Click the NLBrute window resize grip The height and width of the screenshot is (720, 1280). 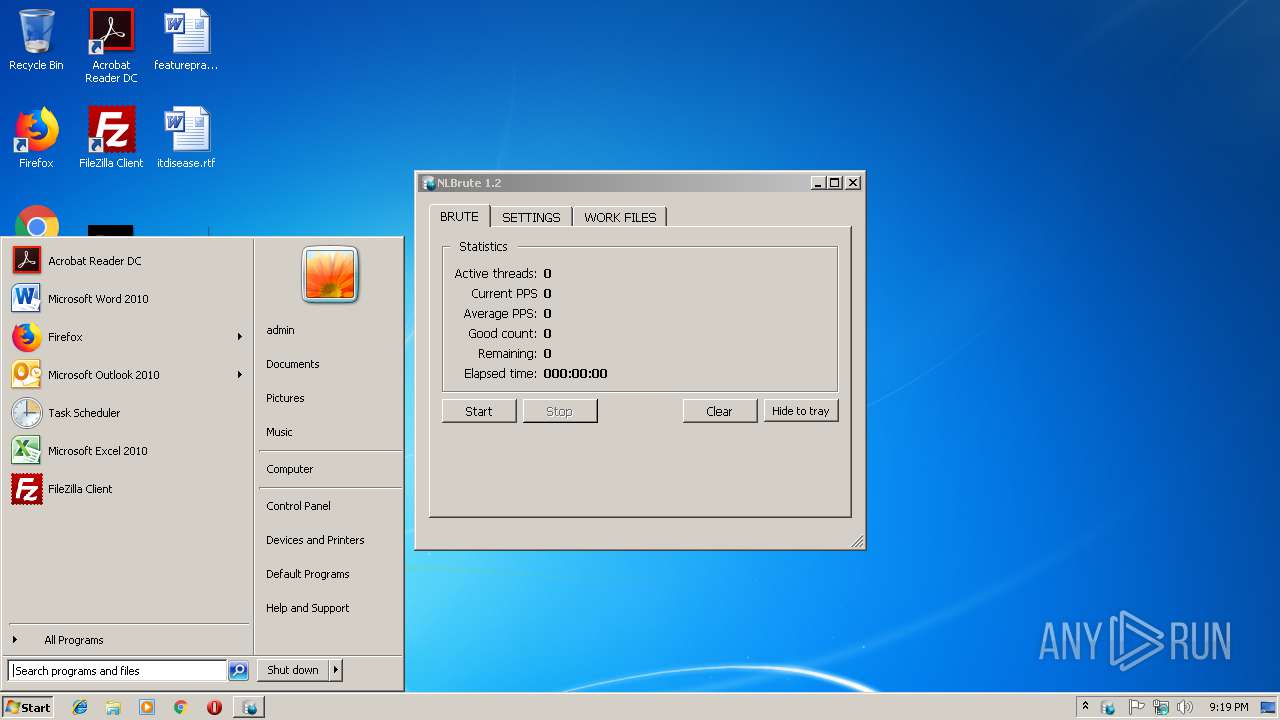tap(857, 542)
